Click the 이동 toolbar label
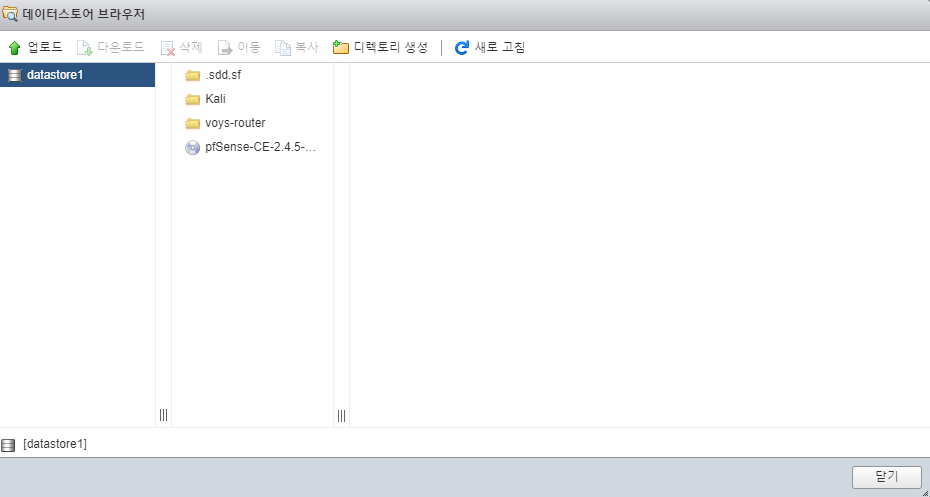The width and height of the screenshot is (930, 497). 249,47
